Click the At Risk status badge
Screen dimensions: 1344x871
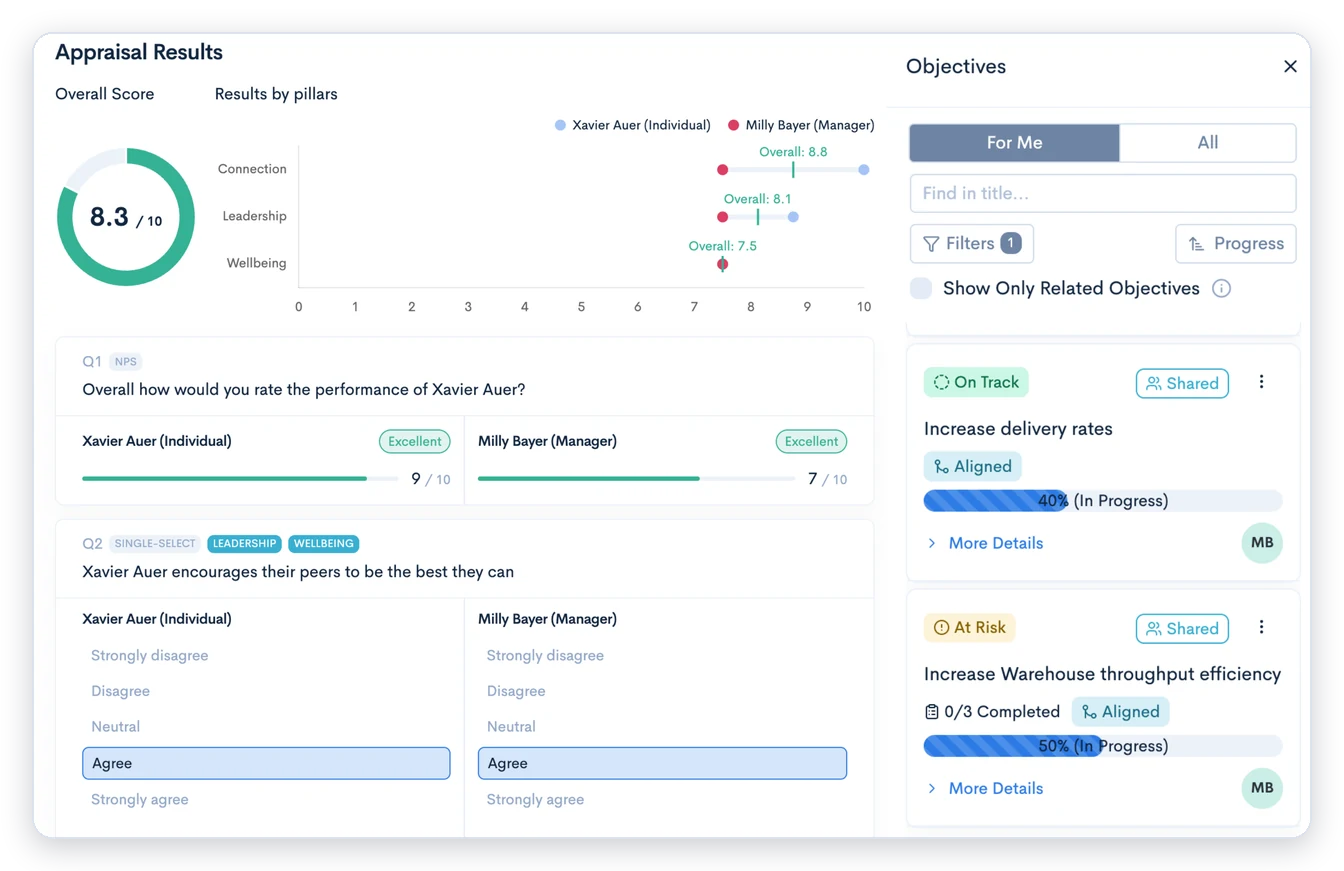(x=970, y=628)
